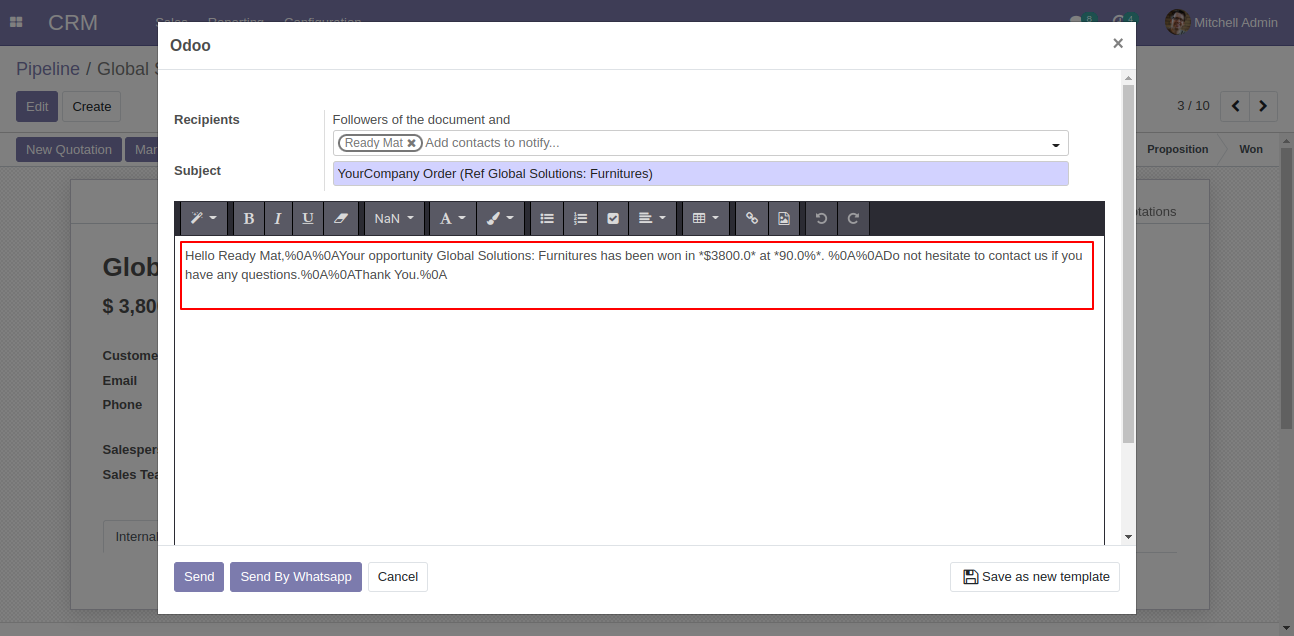
Task: Edit the Subject field
Action: [700, 173]
